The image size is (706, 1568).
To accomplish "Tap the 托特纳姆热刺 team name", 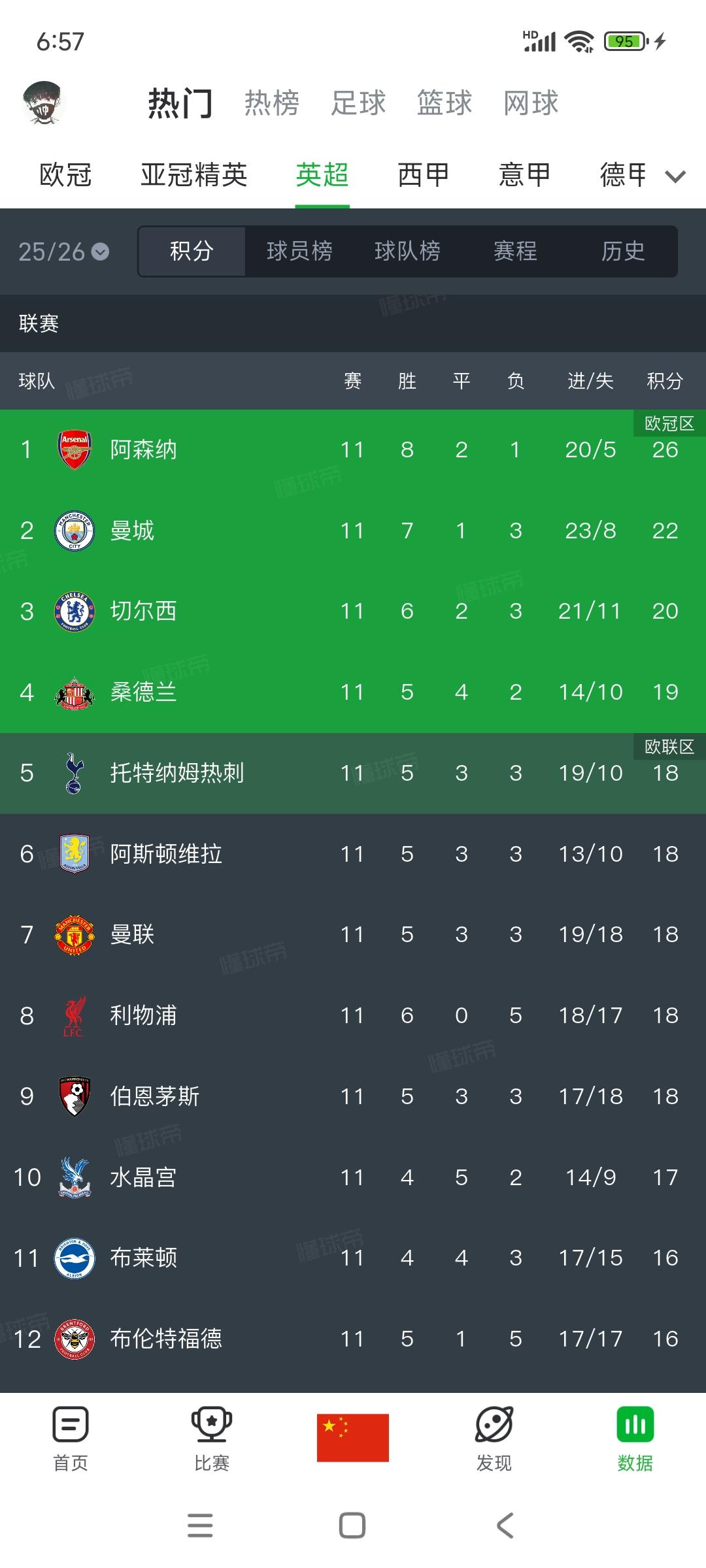I will coord(176,773).
